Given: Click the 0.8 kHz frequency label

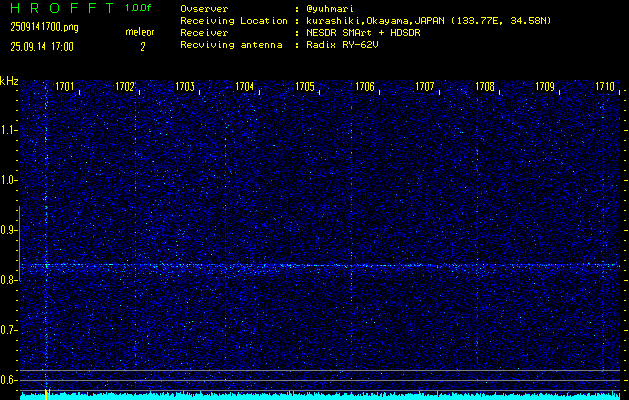Looking at the screenshot, I should click(x=8, y=280).
